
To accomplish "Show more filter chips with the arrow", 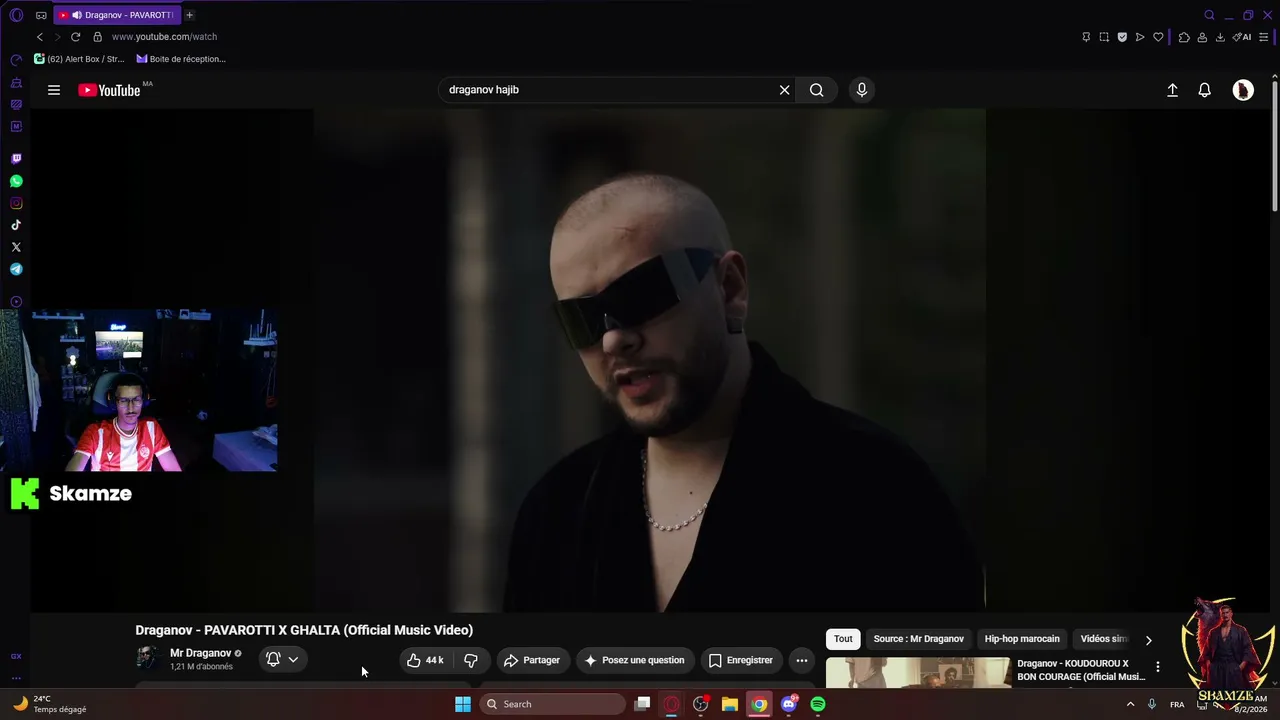I will (1148, 640).
